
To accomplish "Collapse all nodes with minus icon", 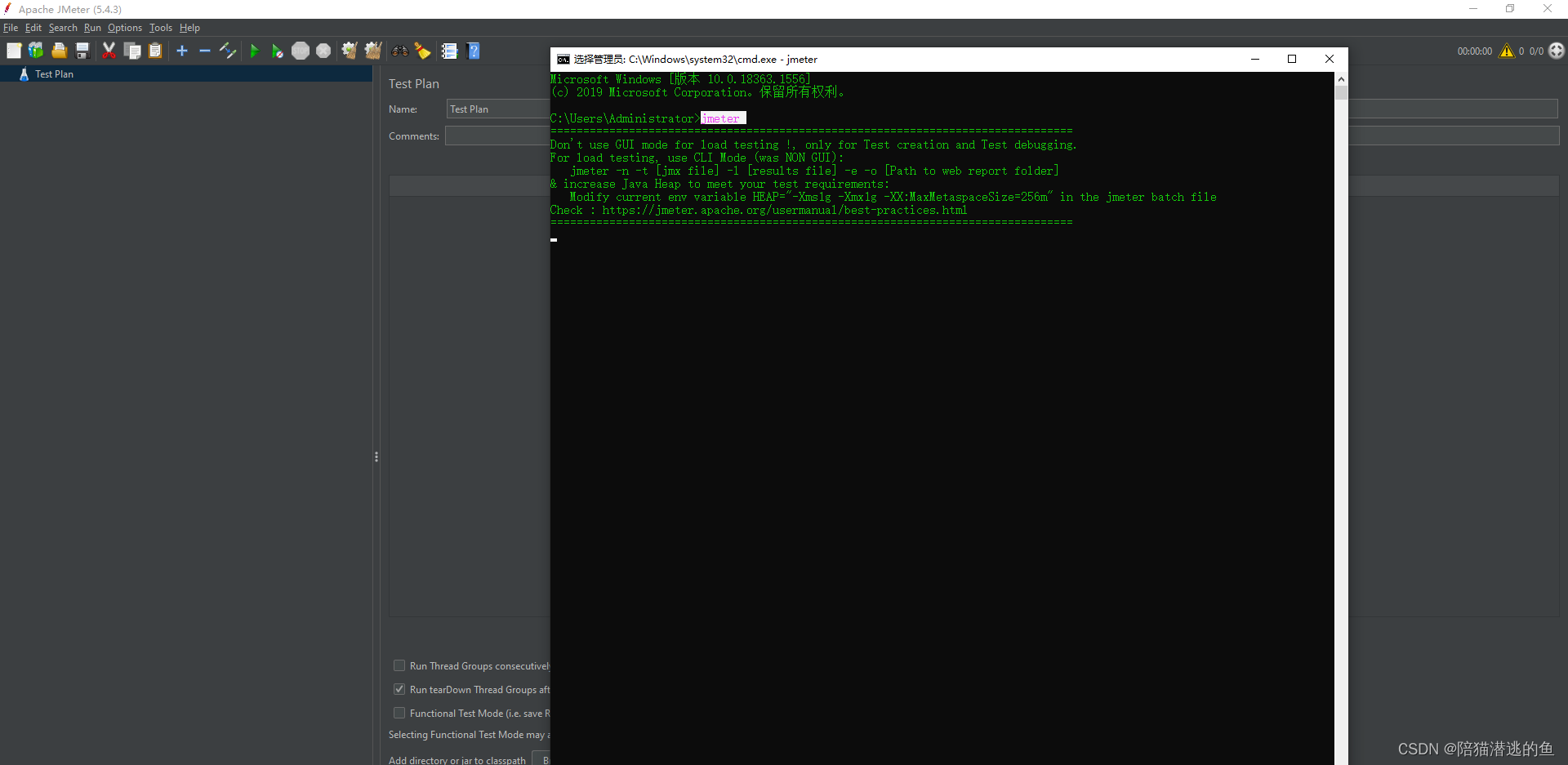I will point(205,51).
